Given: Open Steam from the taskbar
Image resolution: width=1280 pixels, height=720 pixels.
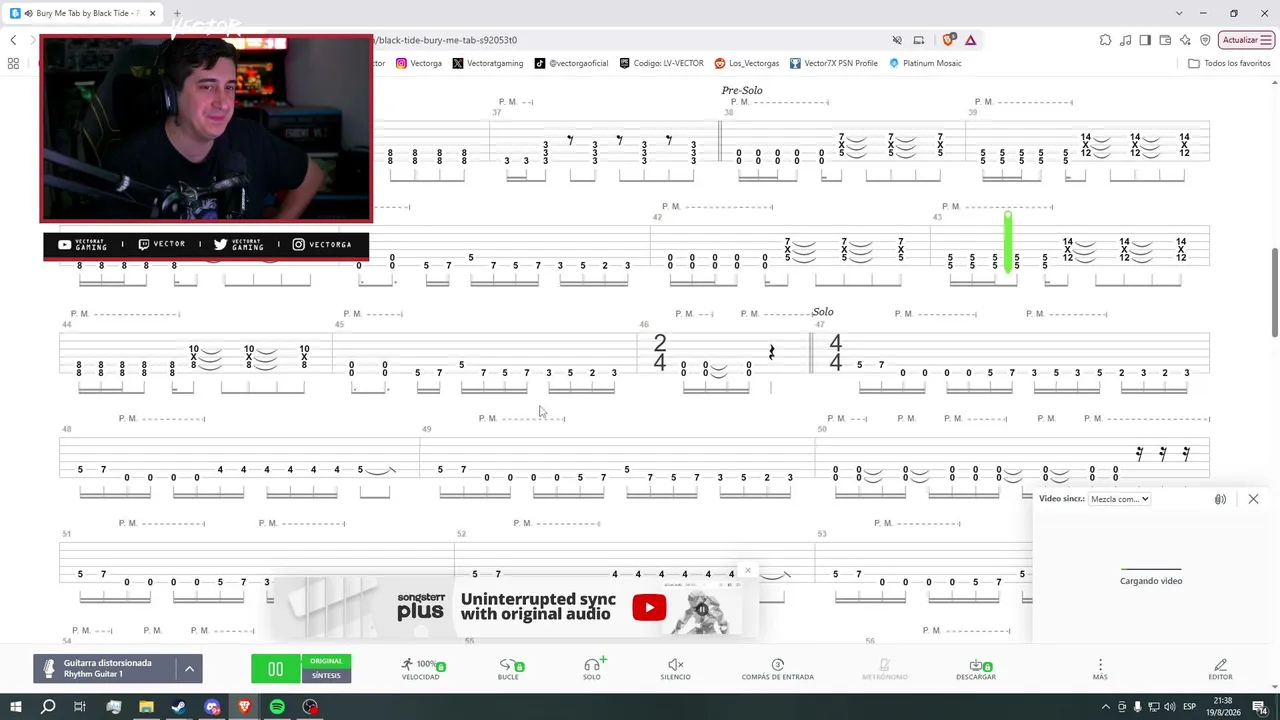Looking at the screenshot, I should click(179, 707).
